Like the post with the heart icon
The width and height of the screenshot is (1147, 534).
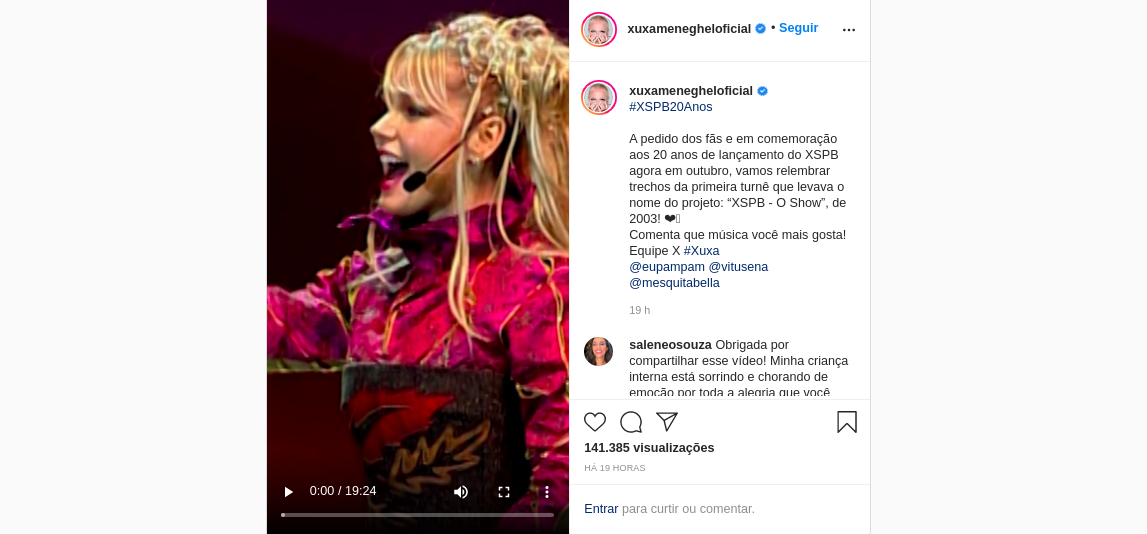pyautogui.click(x=595, y=422)
